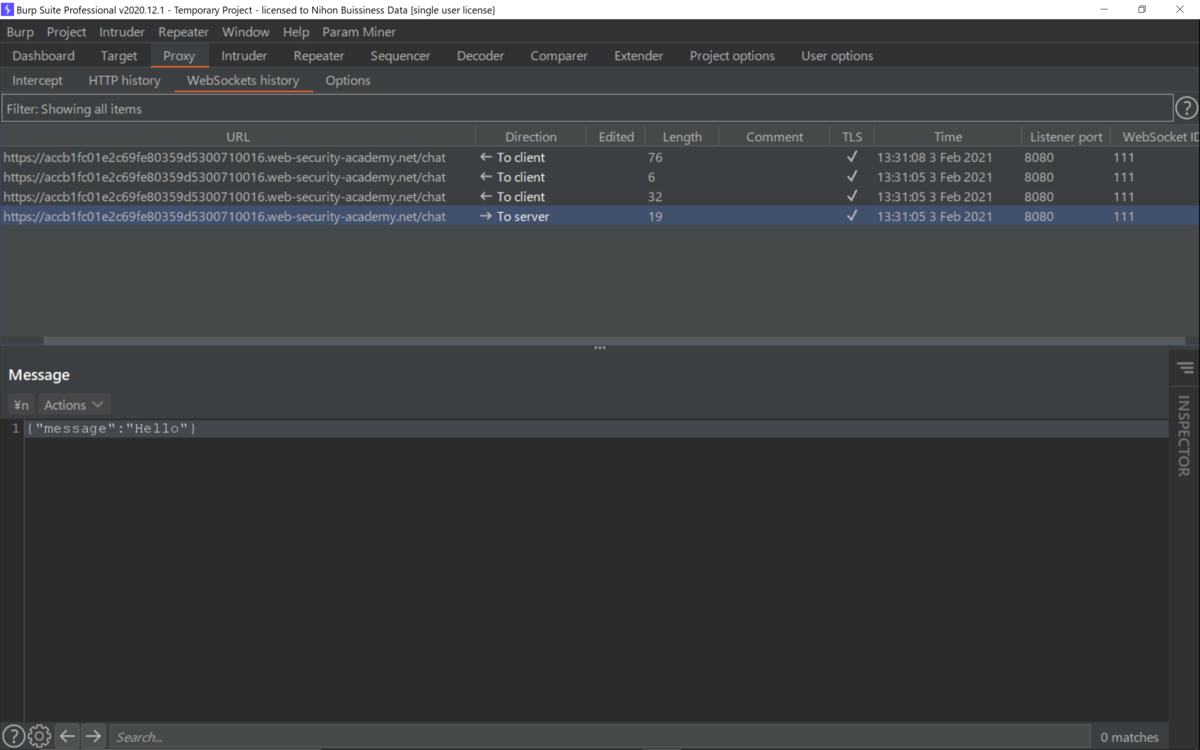Sort by the Direction column header

(531, 137)
